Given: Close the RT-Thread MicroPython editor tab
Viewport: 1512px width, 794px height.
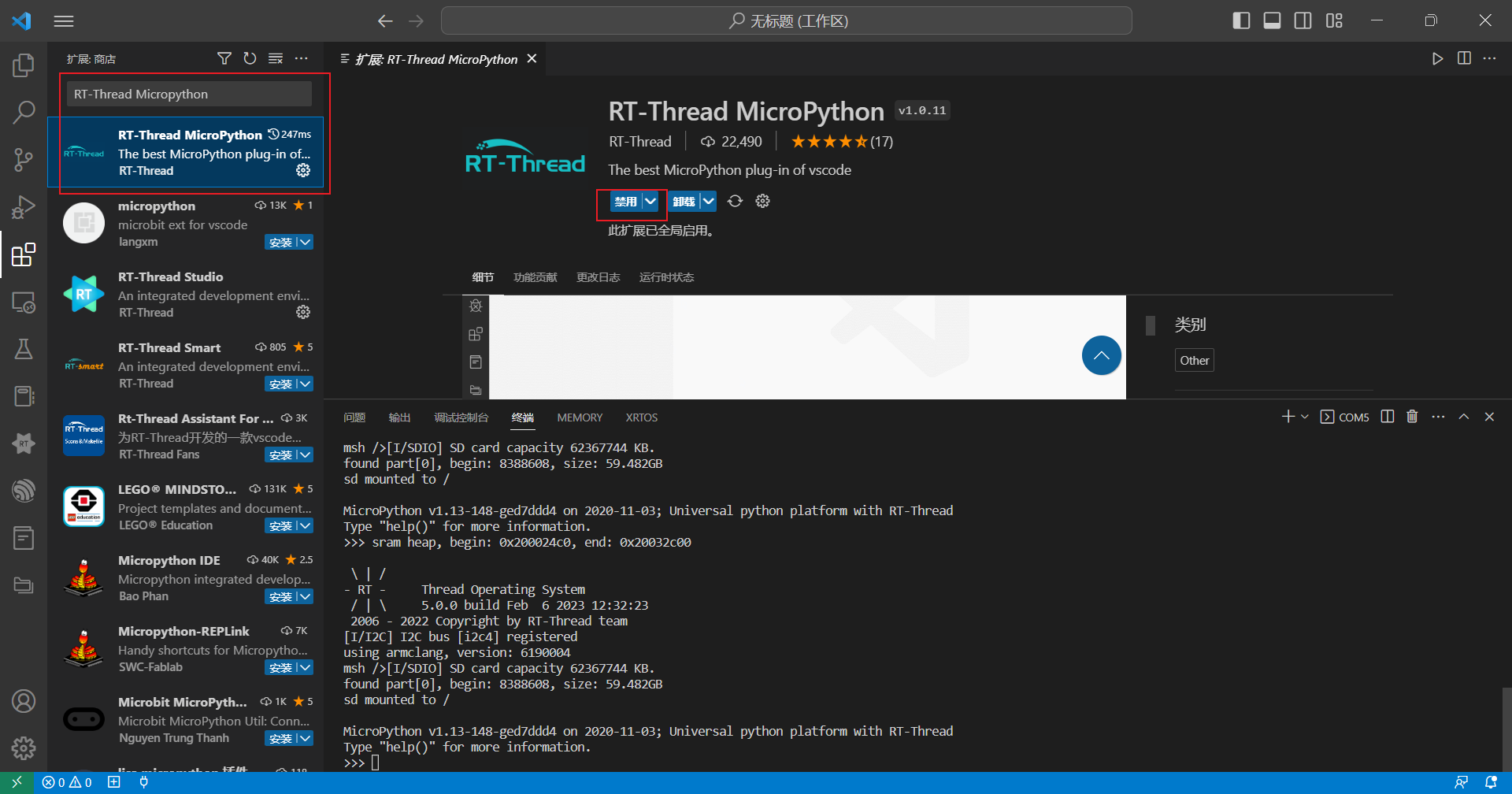Looking at the screenshot, I should (532, 58).
